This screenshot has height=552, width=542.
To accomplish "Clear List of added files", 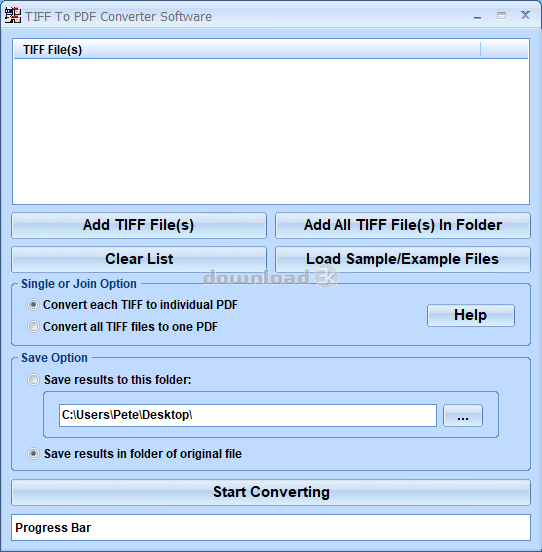I will [139, 259].
